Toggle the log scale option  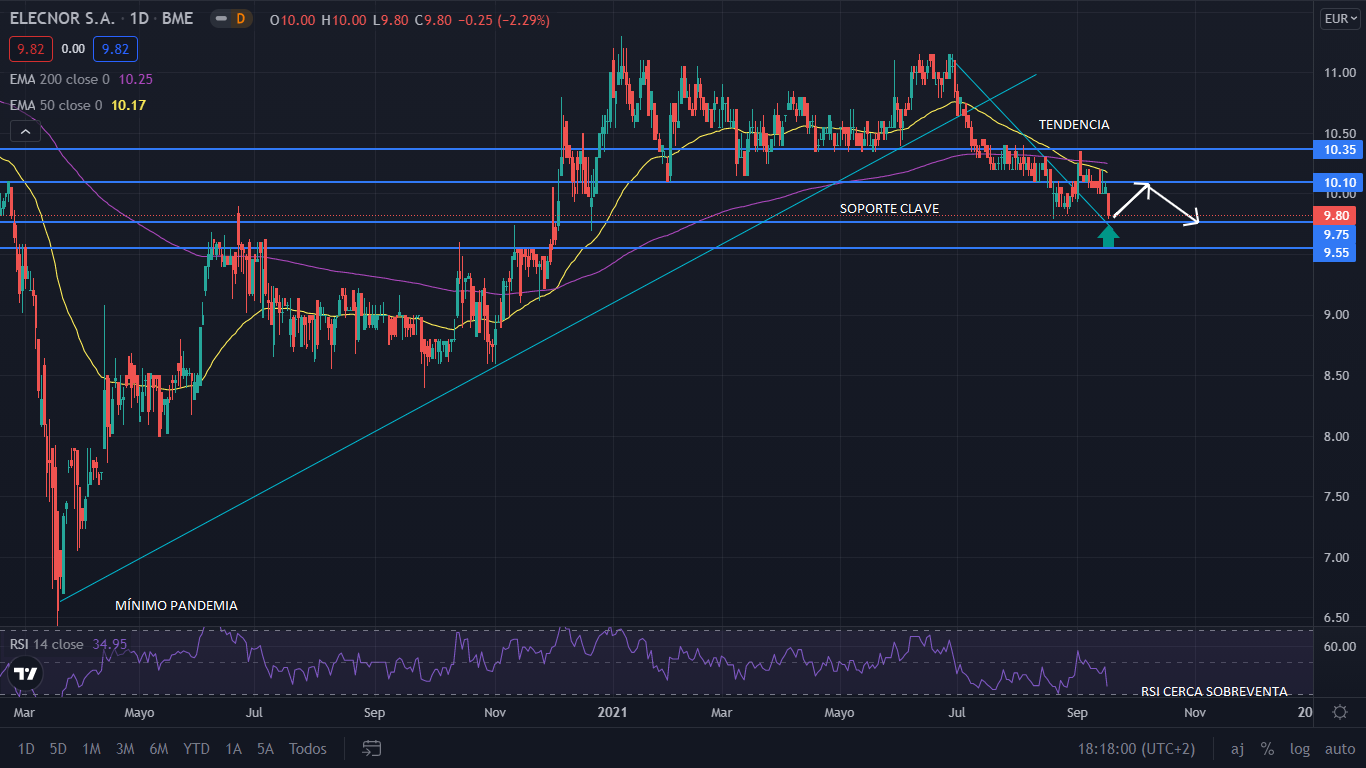tap(1300, 748)
